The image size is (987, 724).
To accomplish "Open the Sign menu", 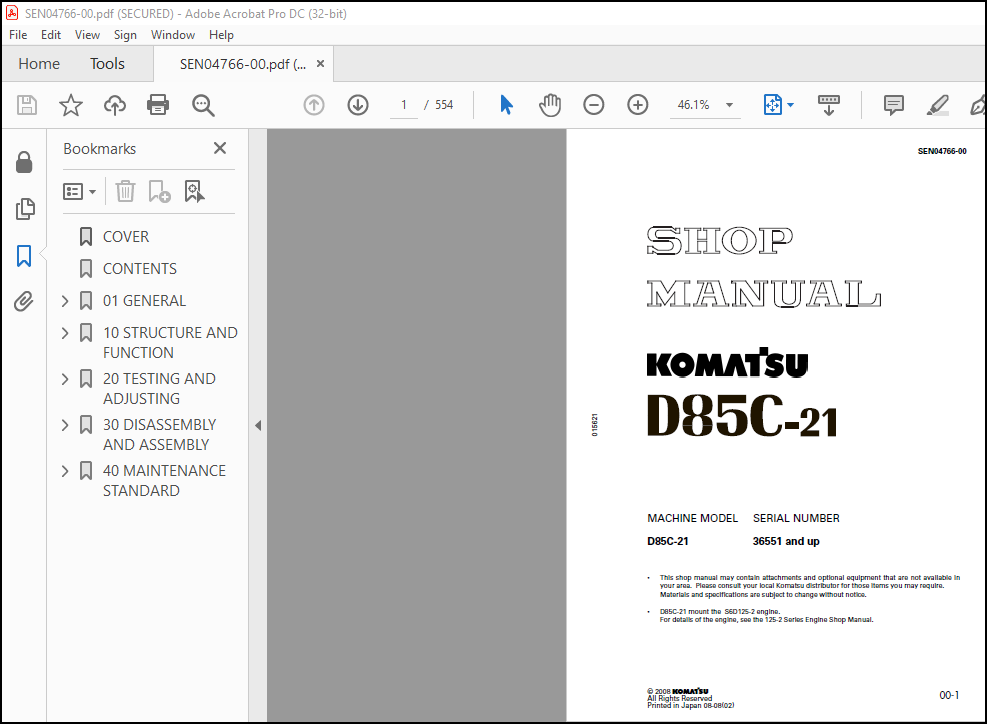I will 125,35.
